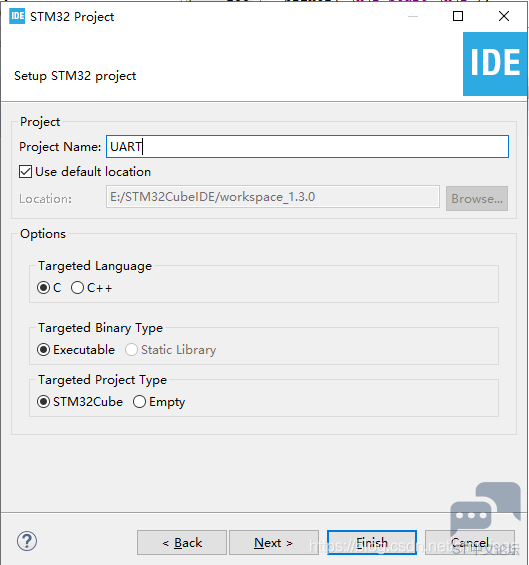Maximize the STM32 Project dialog
529x565 pixels.
(458, 16)
